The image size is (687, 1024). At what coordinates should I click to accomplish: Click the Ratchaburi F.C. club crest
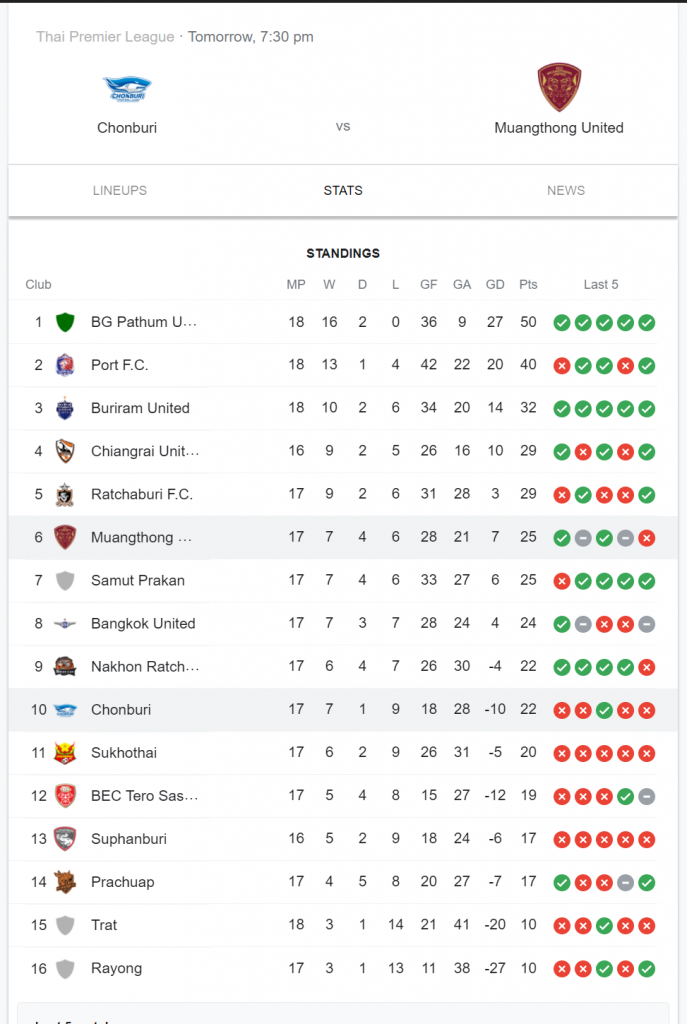coord(65,494)
